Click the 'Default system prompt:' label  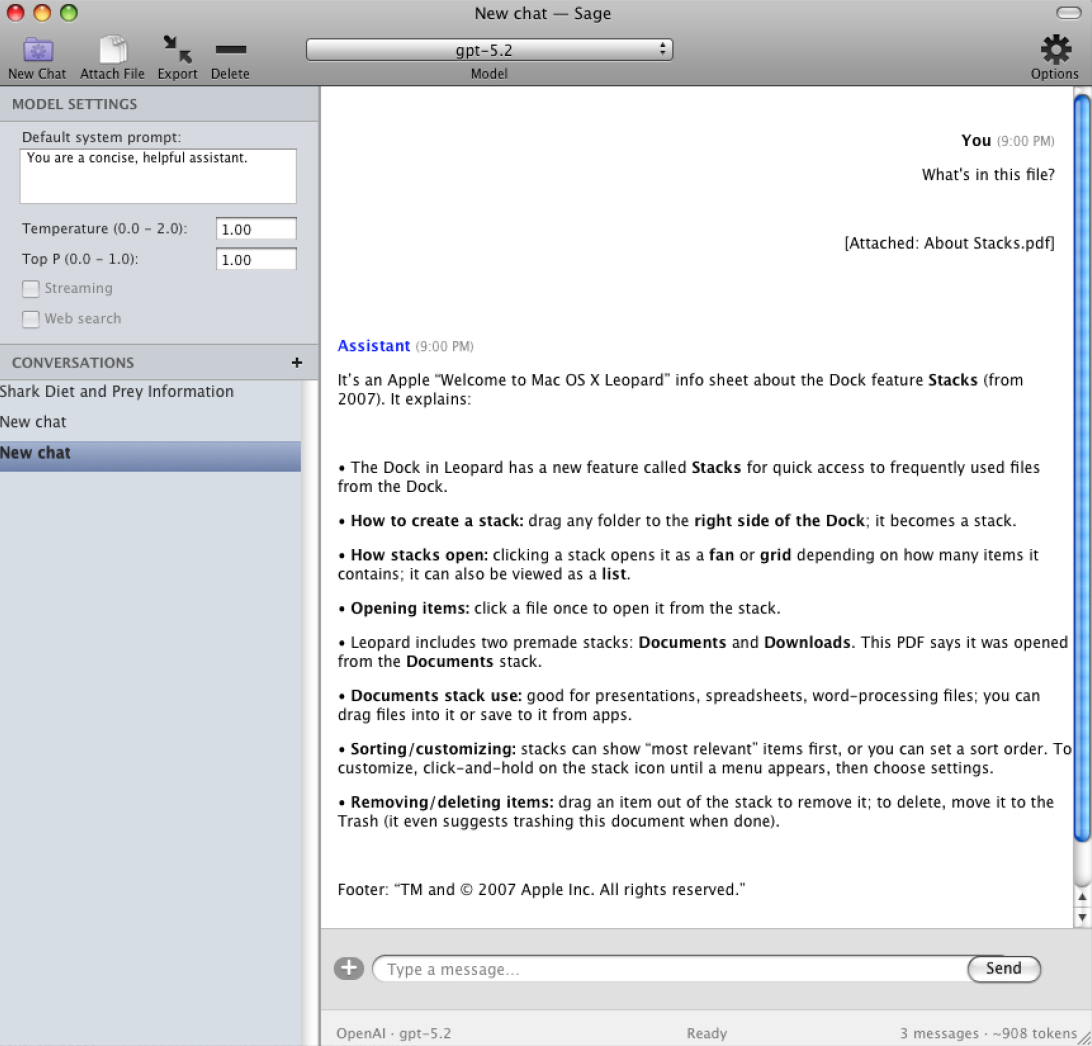coord(101,137)
